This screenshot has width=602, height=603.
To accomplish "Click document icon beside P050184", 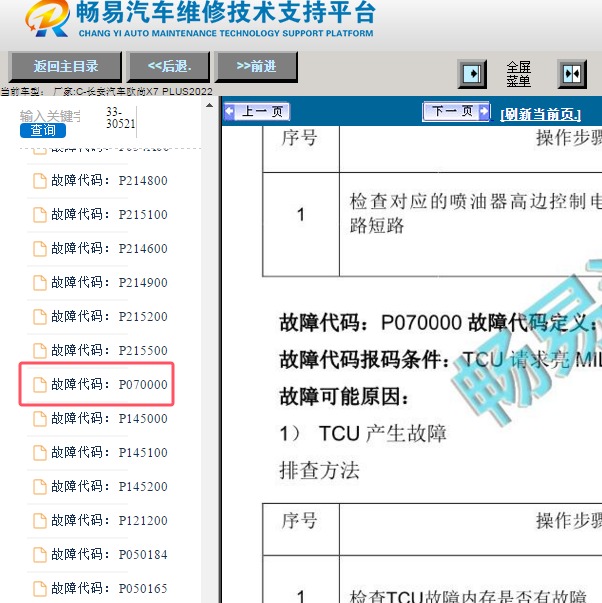I will (40, 555).
